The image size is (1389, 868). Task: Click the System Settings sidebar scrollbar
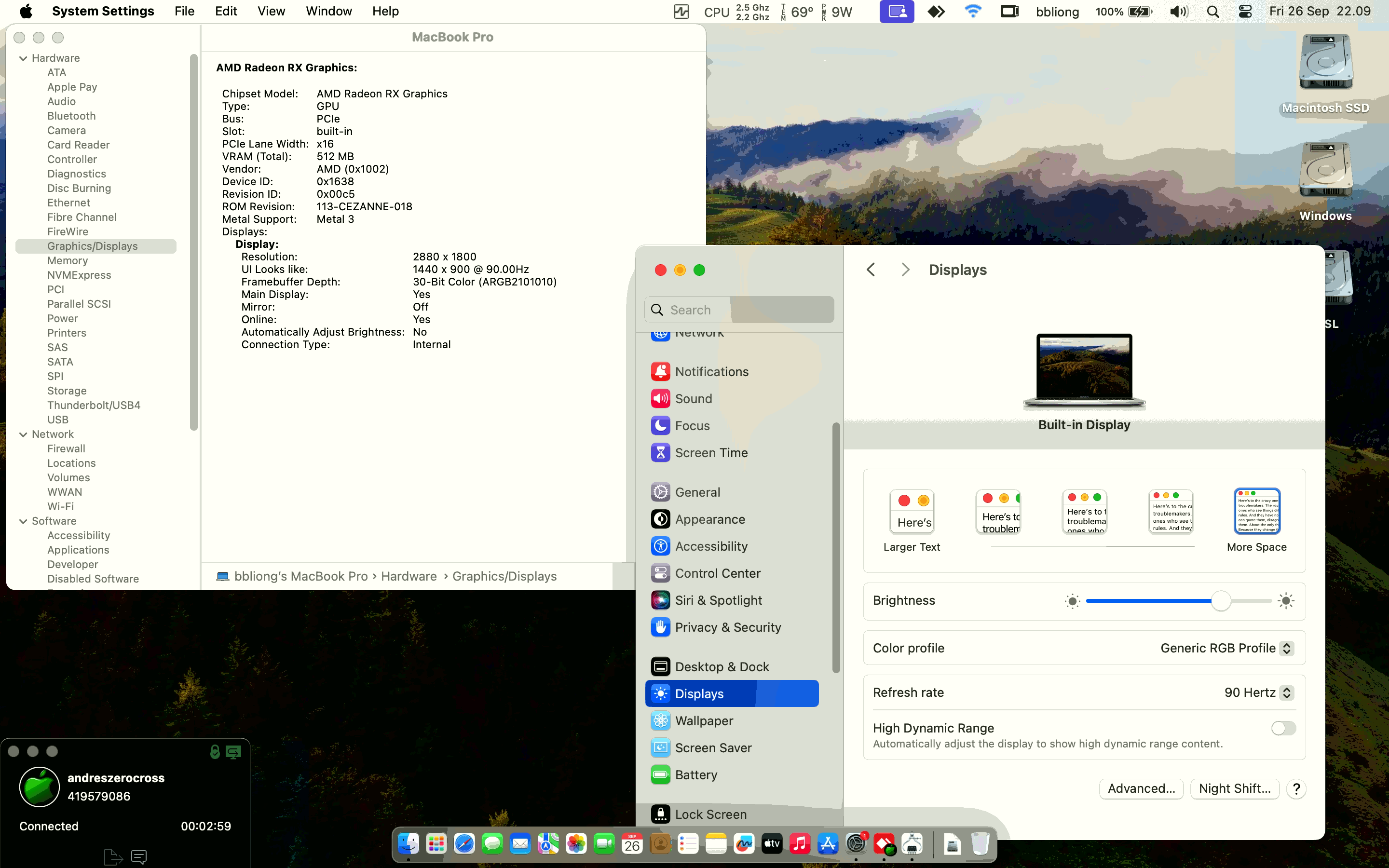836,548
